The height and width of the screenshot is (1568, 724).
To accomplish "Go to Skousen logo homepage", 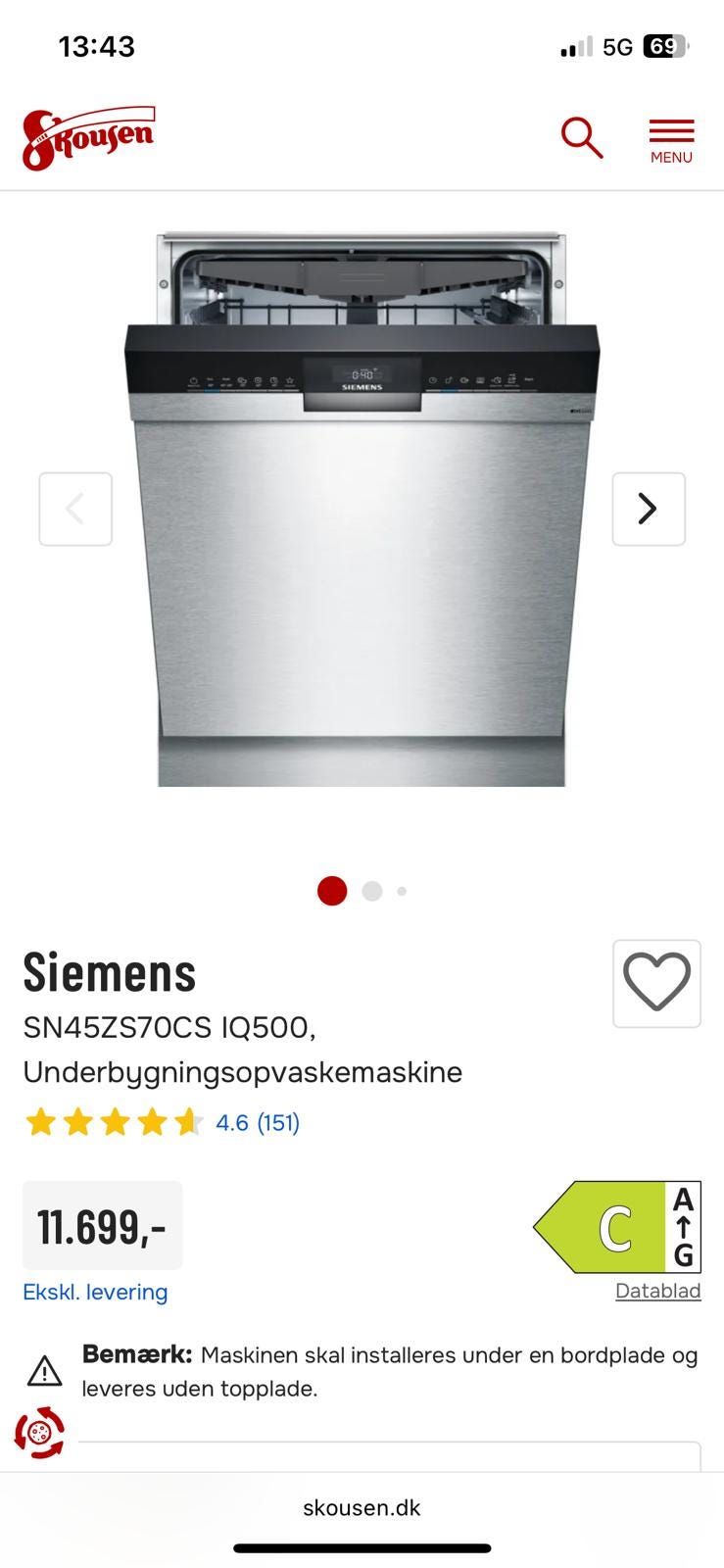I will (x=88, y=138).
